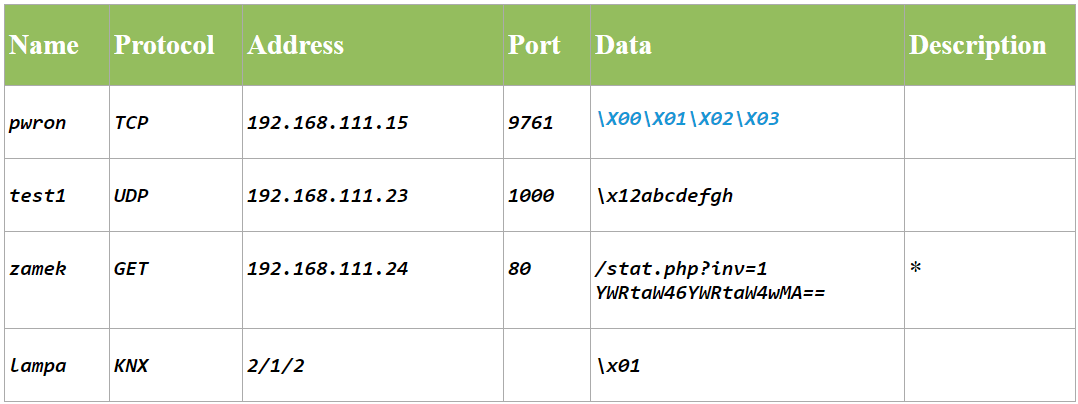Click the Address column header
1078x404 pixels.
[x=295, y=46]
